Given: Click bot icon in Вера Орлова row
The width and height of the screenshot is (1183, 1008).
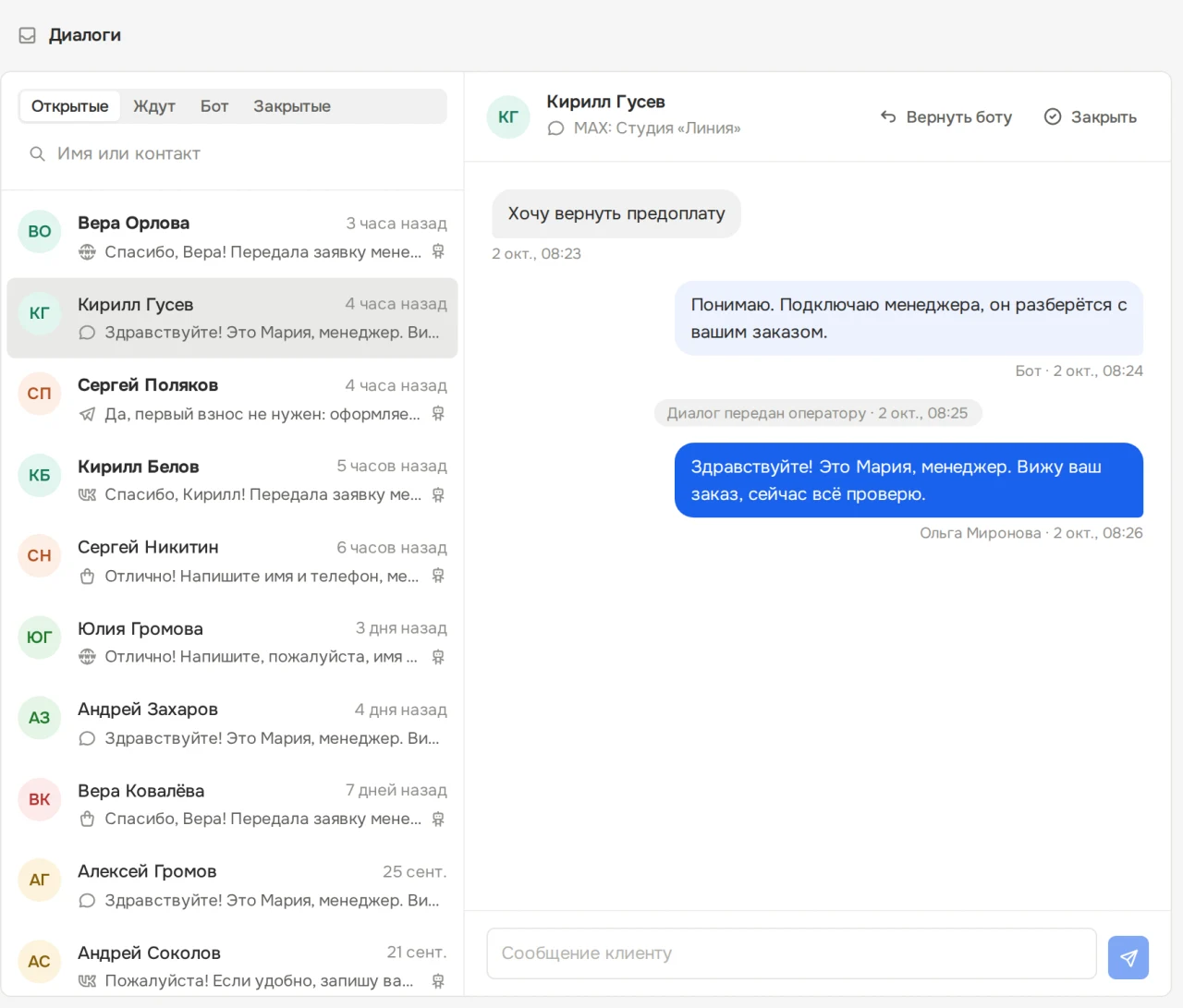Looking at the screenshot, I should tap(438, 251).
